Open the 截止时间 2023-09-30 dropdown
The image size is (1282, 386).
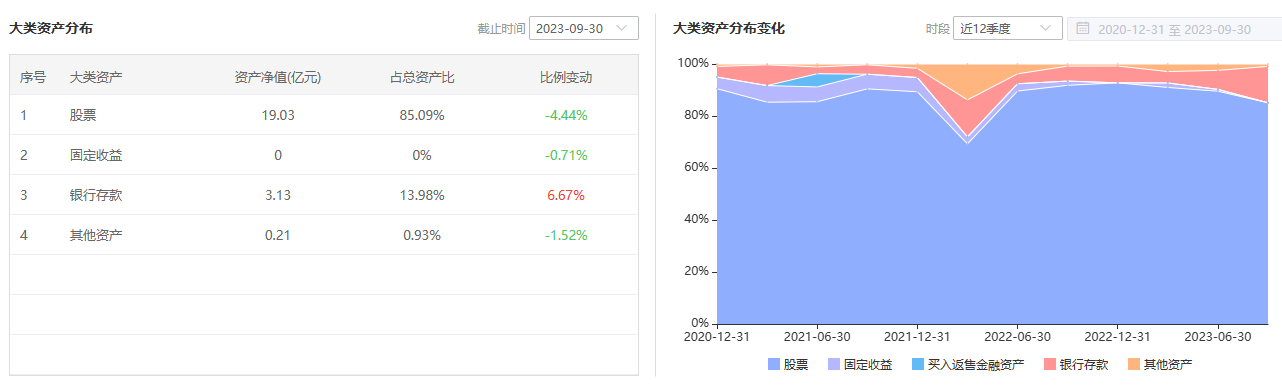(584, 28)
